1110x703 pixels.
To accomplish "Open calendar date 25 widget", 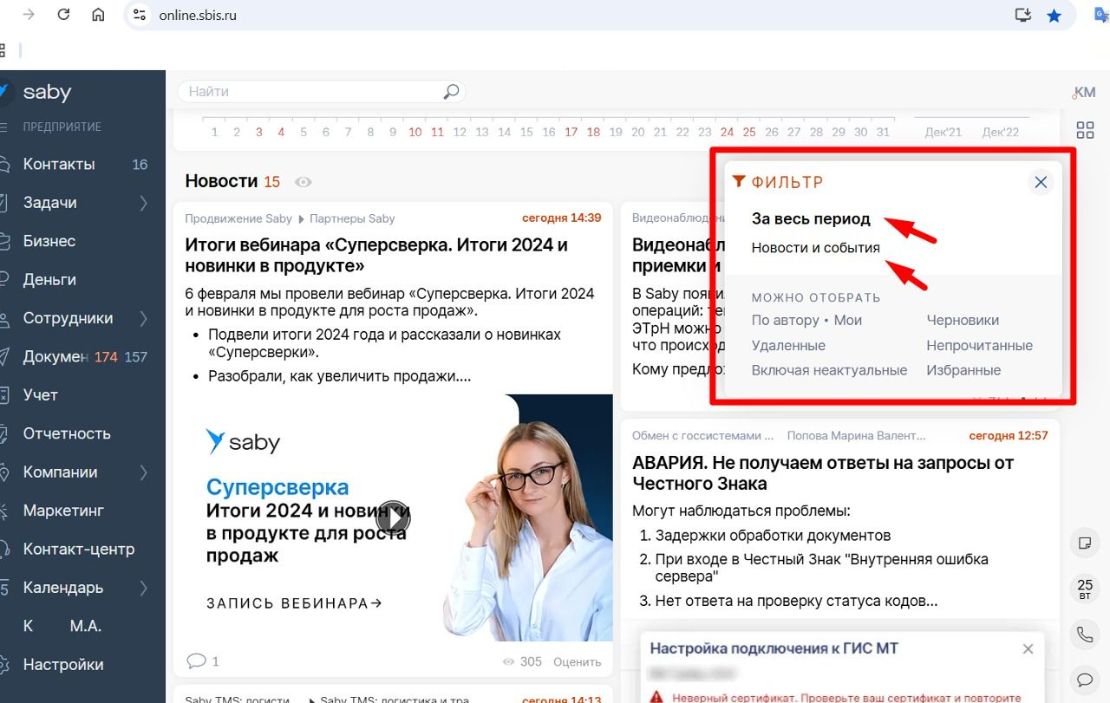I will point(1084,589).
